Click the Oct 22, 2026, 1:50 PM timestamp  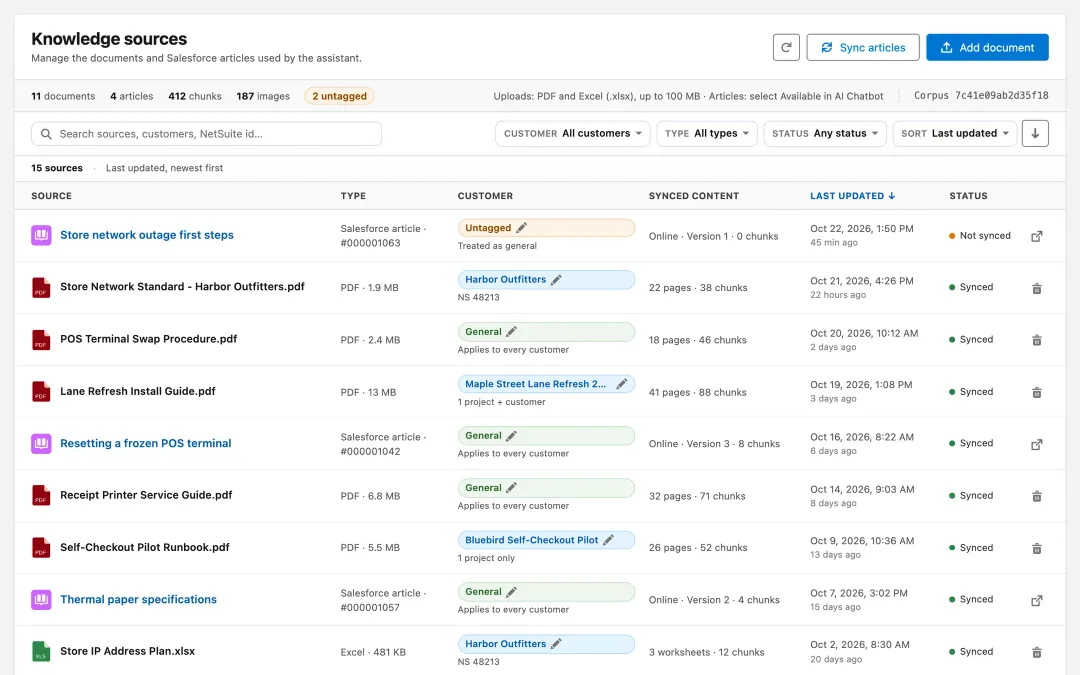click(x=862, y=229)
